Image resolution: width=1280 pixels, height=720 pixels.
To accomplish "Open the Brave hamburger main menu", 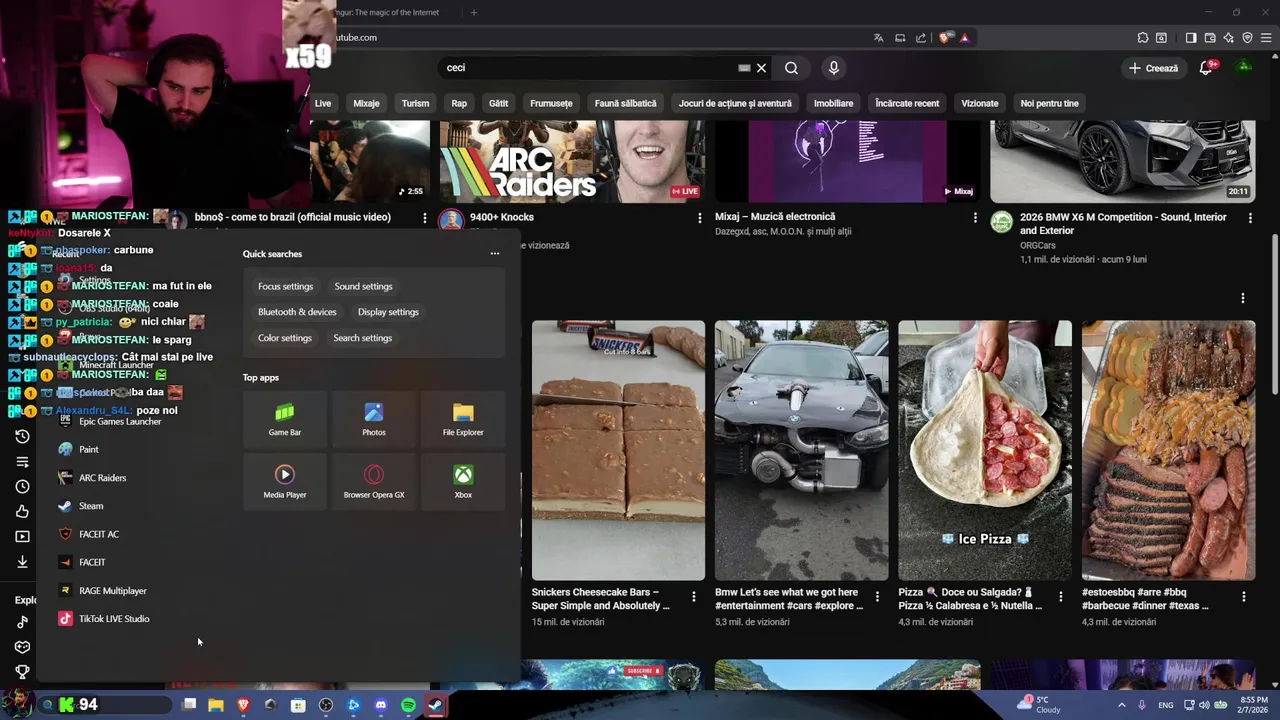I will (1266, 38).
